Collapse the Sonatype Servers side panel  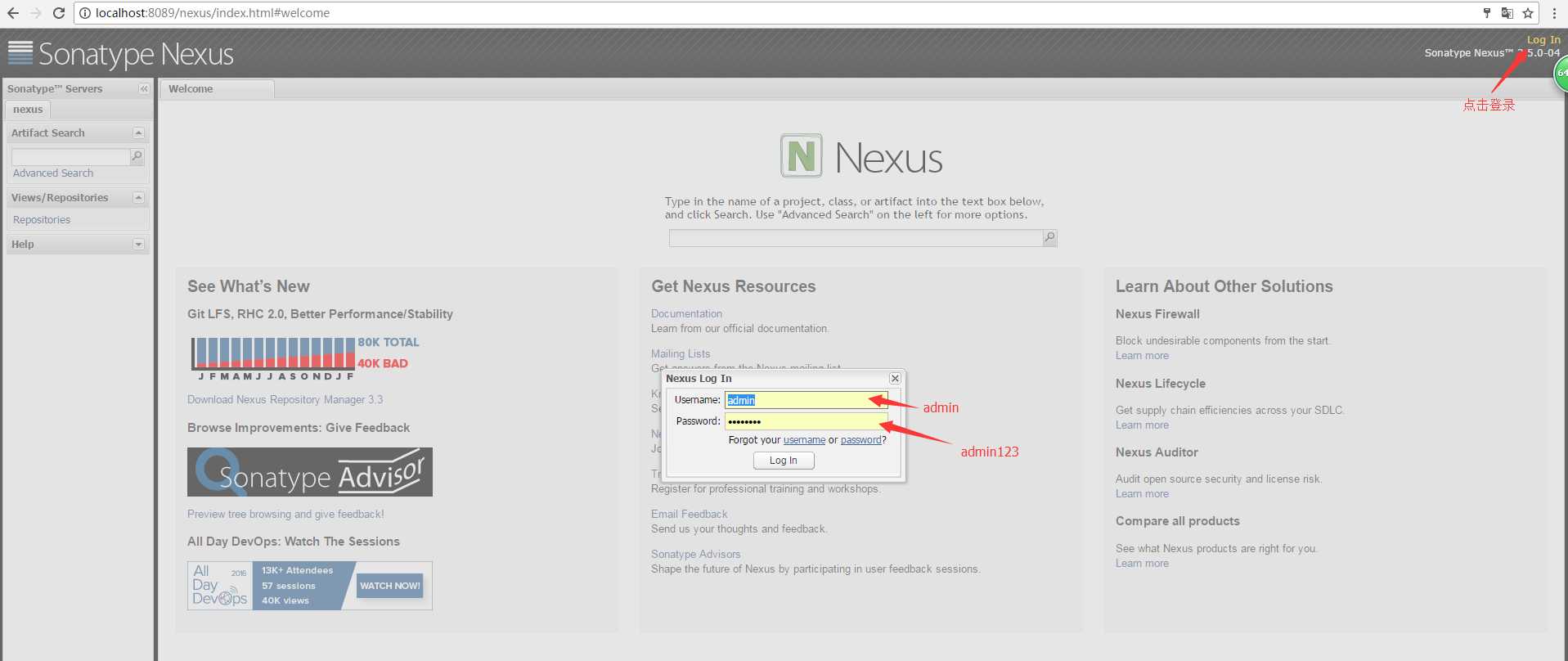tap(144, 88)
